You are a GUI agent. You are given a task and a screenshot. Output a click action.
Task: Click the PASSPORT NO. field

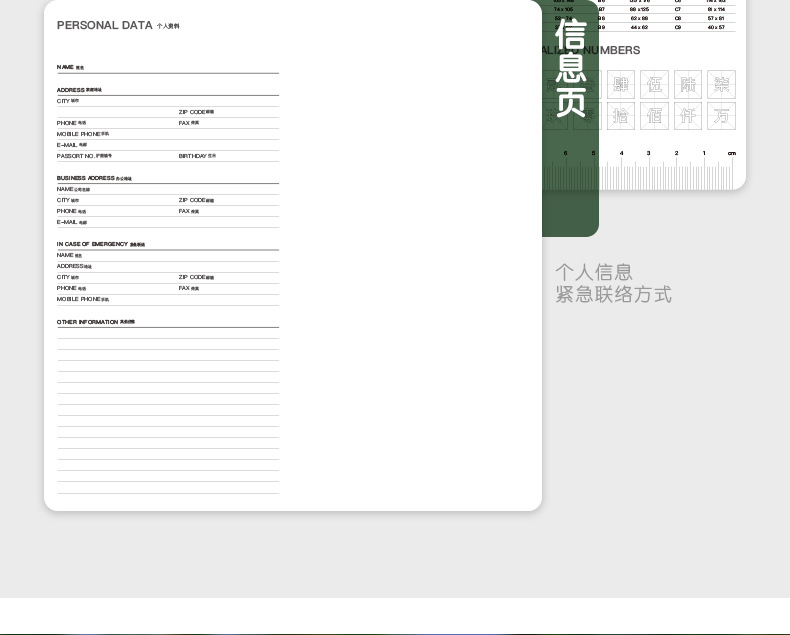click(x=84, y=156)
